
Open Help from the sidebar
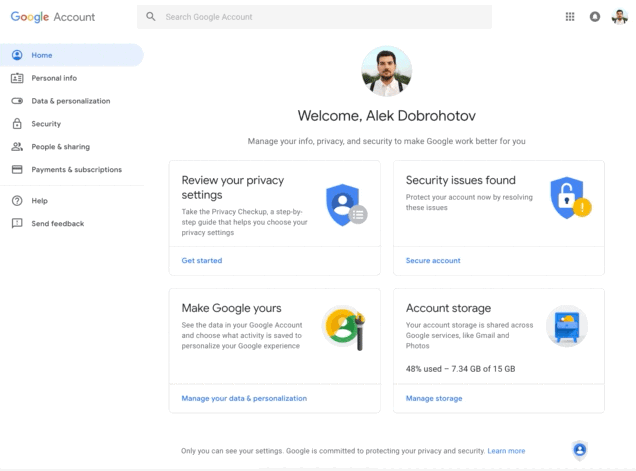(x=72, y=200)
